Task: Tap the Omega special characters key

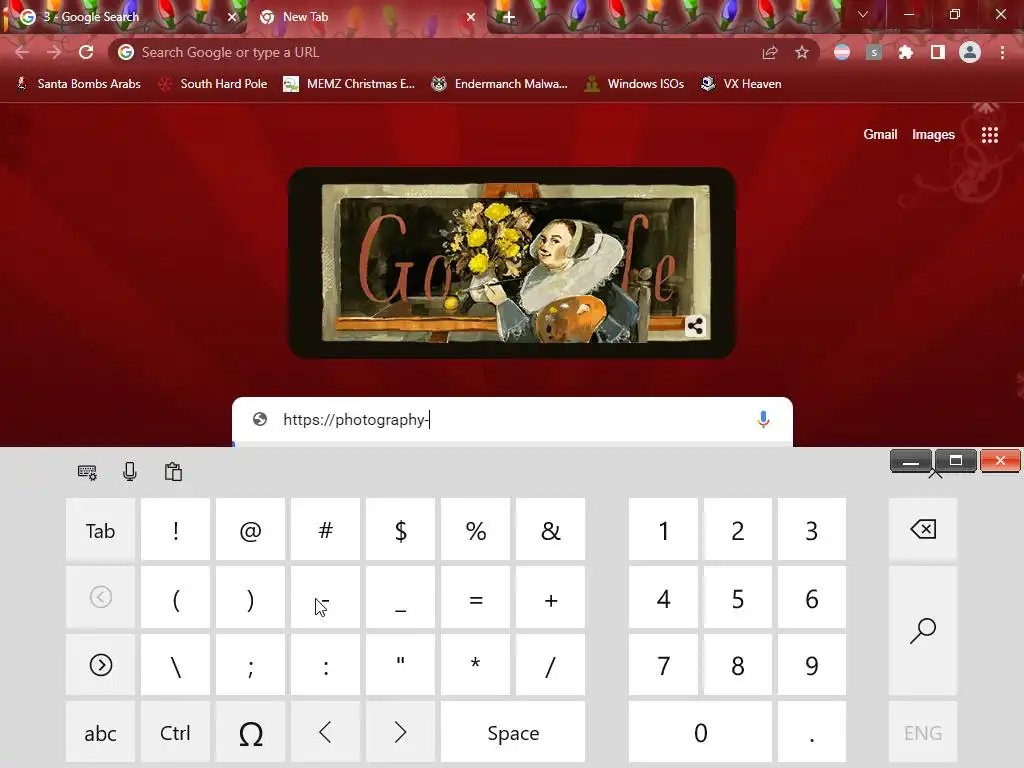Action: pos(251,733)
